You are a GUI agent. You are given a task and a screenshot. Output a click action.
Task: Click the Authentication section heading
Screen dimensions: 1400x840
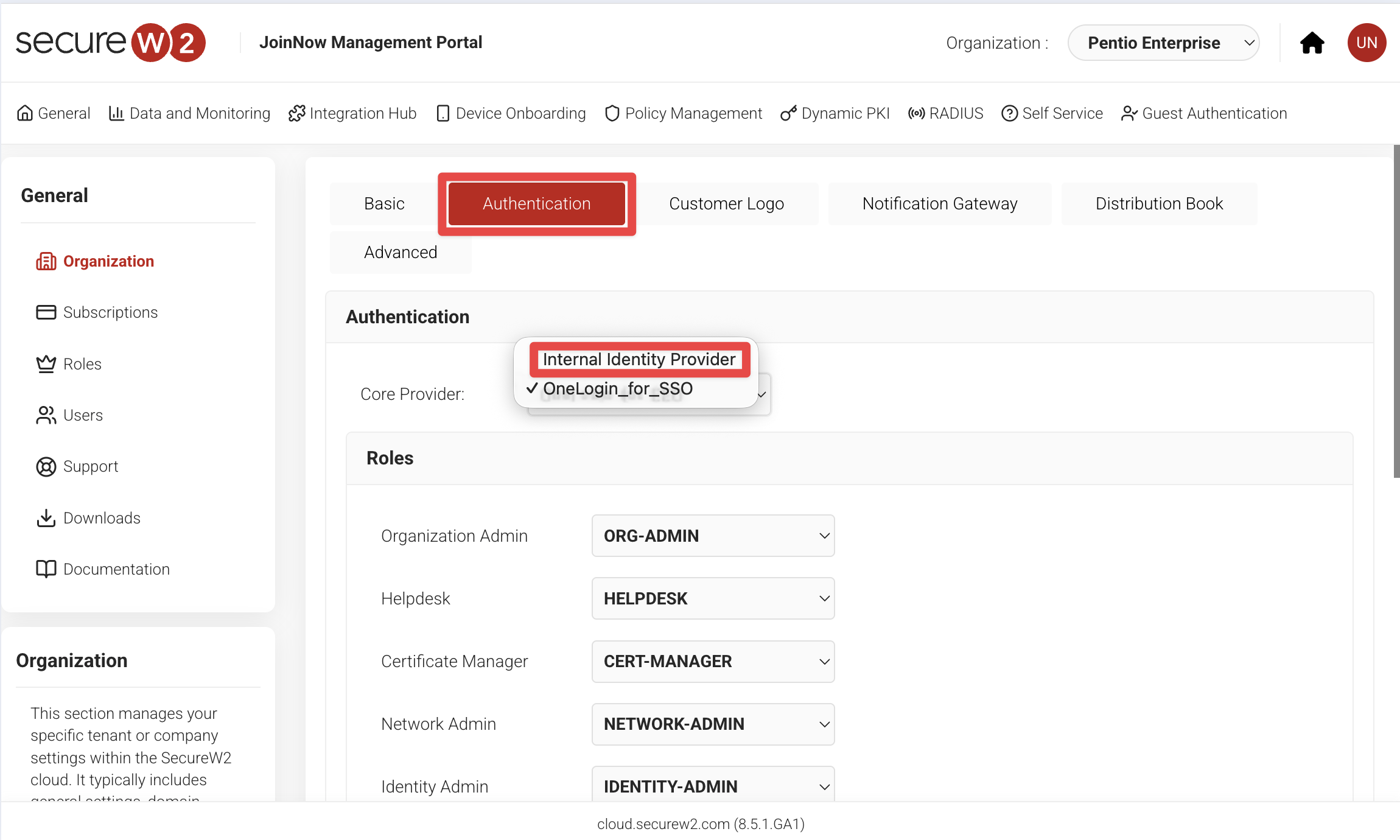[408, 317]
